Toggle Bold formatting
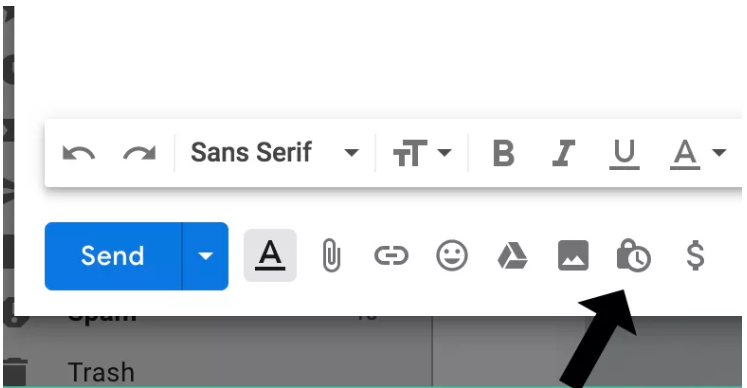 pos(503,153)
